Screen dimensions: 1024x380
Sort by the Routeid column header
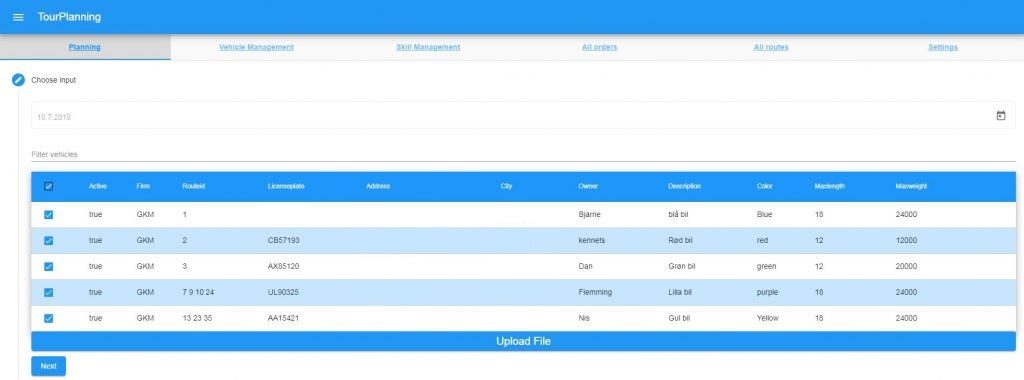[193, 186]
